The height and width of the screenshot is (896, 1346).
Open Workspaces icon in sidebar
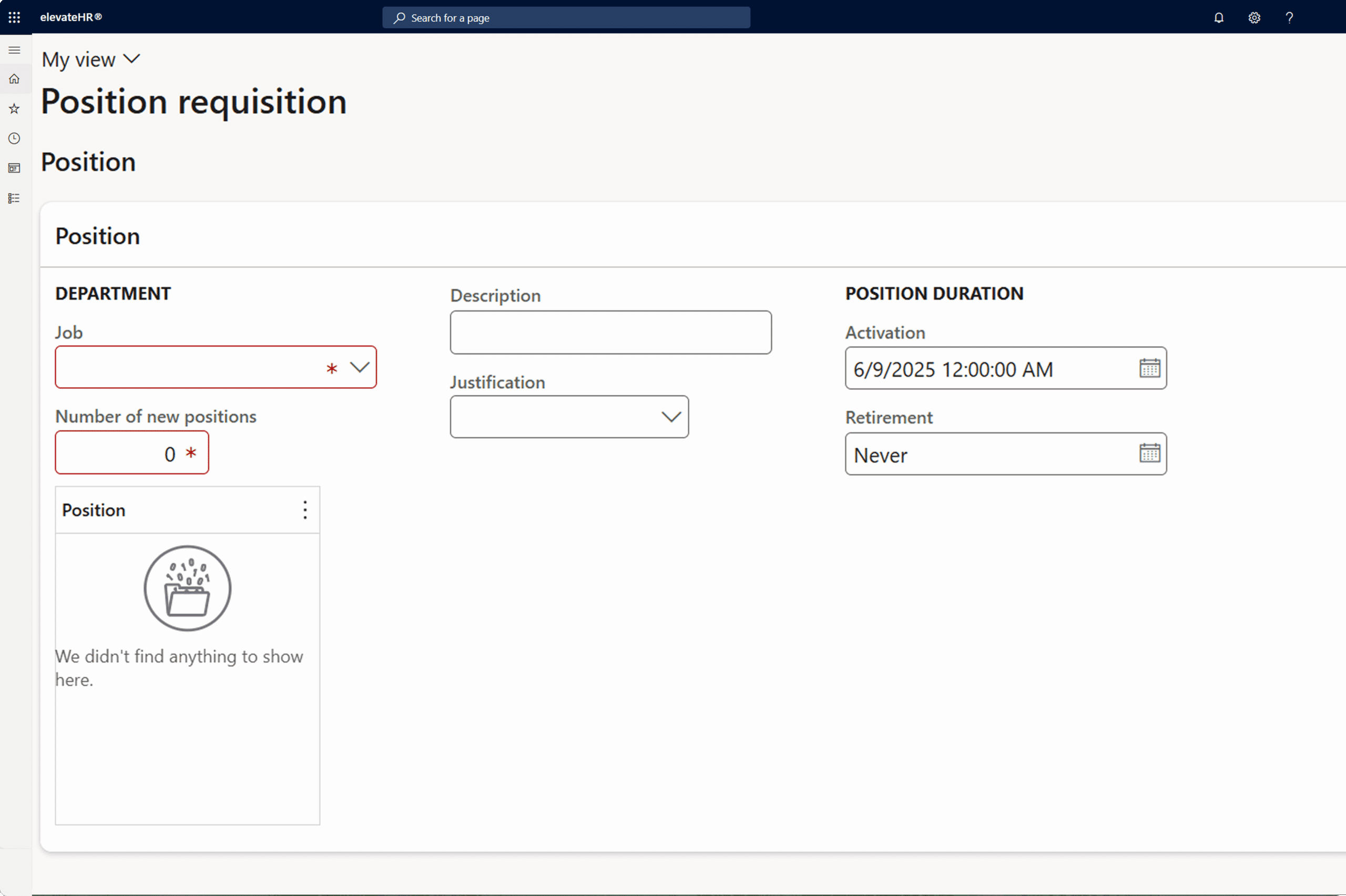(14, 168)
